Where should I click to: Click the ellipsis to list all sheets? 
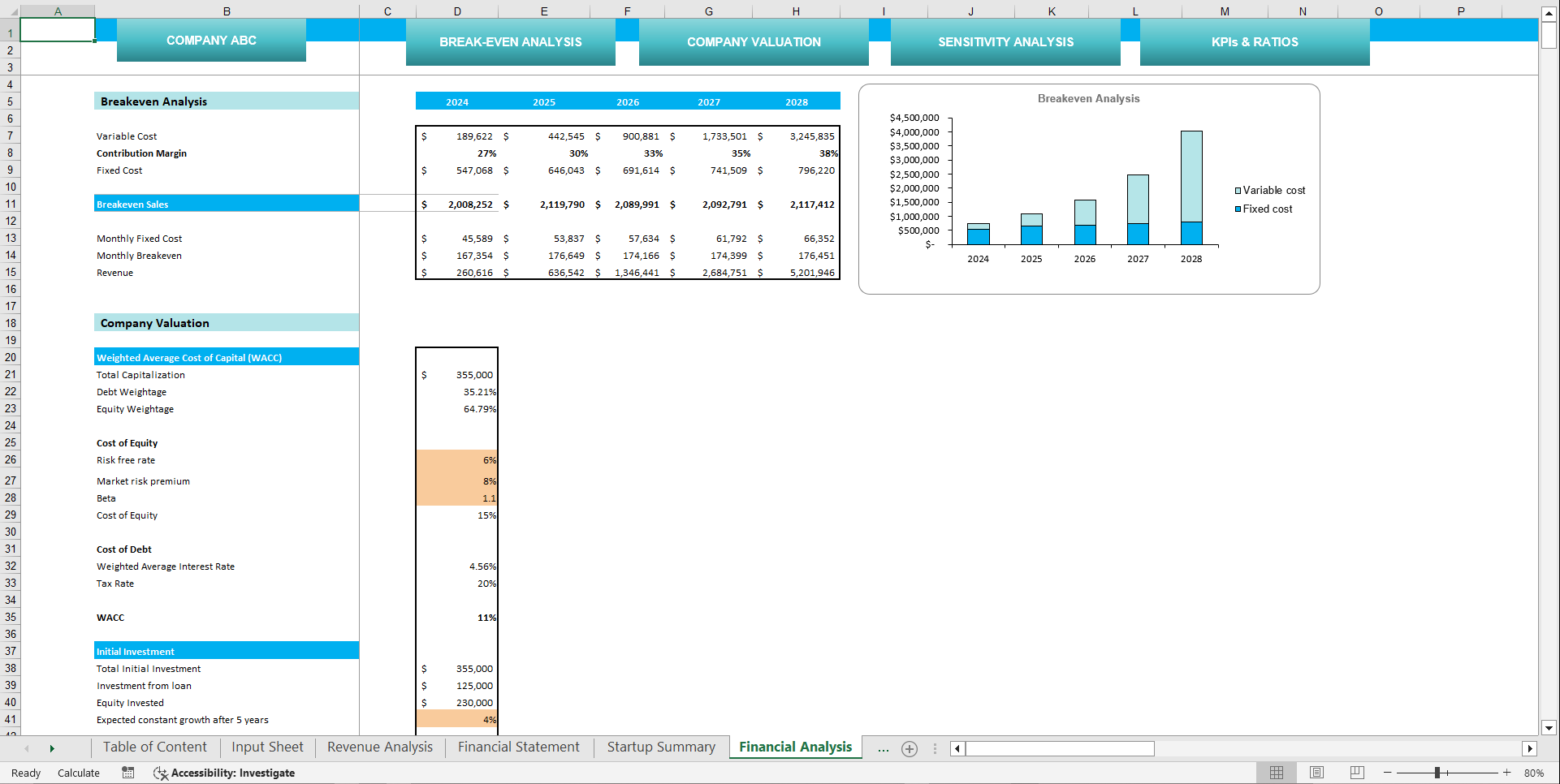pos(883,749)
